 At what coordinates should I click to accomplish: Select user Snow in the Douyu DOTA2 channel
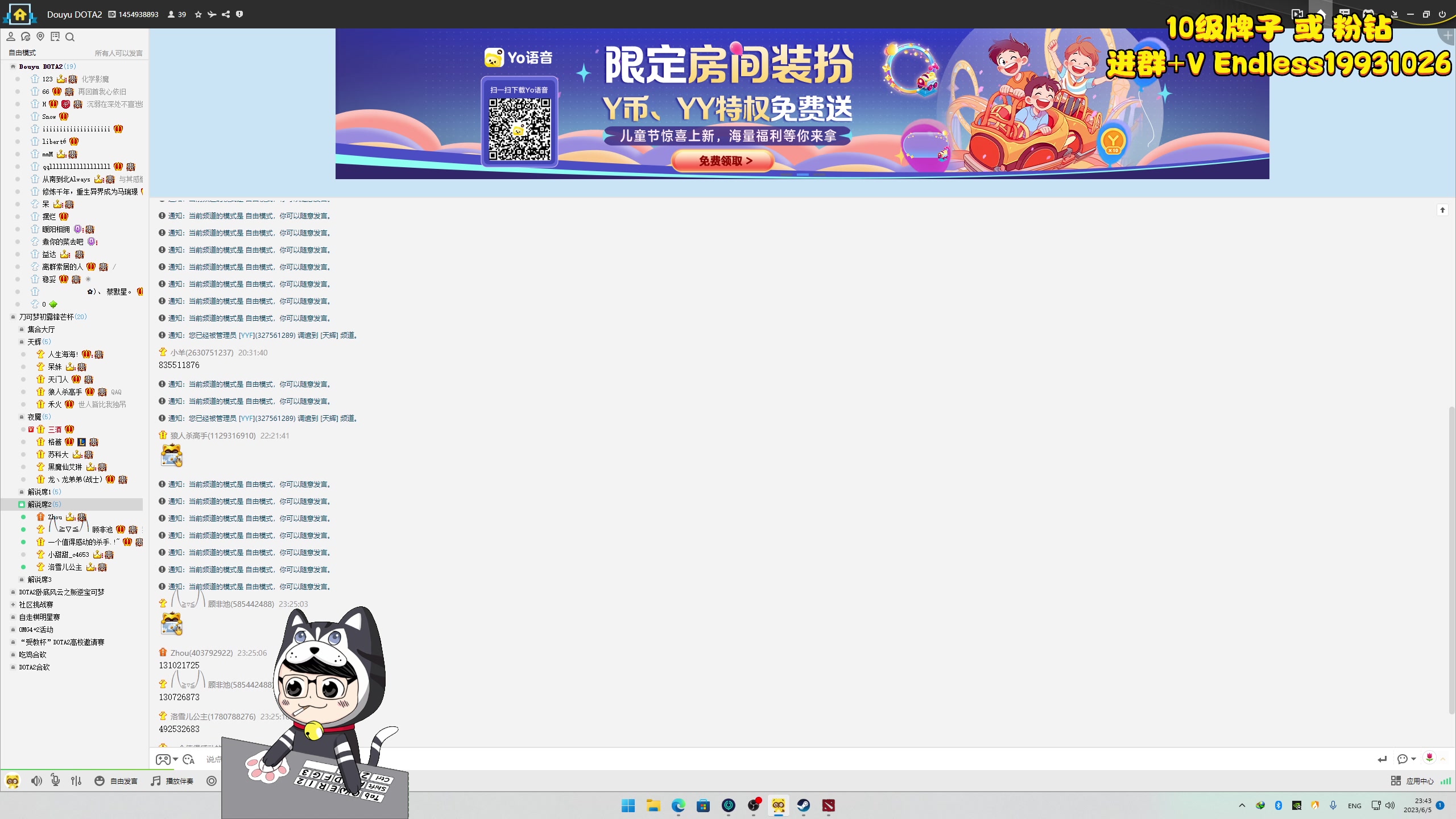49,117
